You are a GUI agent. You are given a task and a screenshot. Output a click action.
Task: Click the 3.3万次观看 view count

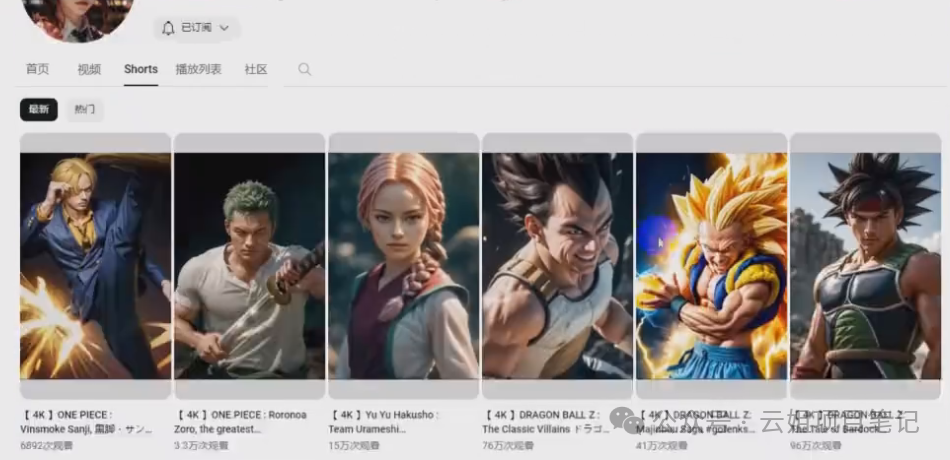[201, 445]
